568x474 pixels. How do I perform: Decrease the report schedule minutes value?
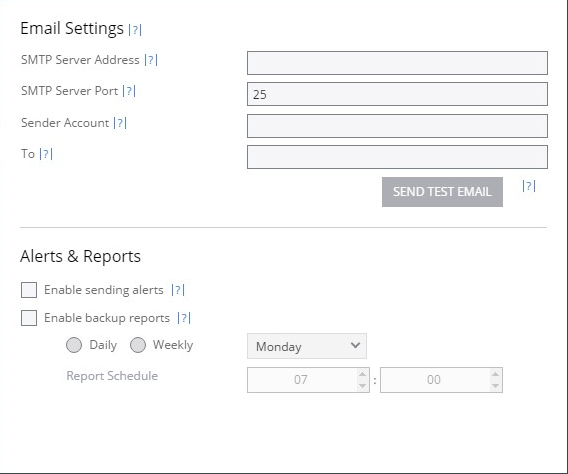click(495, 386)
